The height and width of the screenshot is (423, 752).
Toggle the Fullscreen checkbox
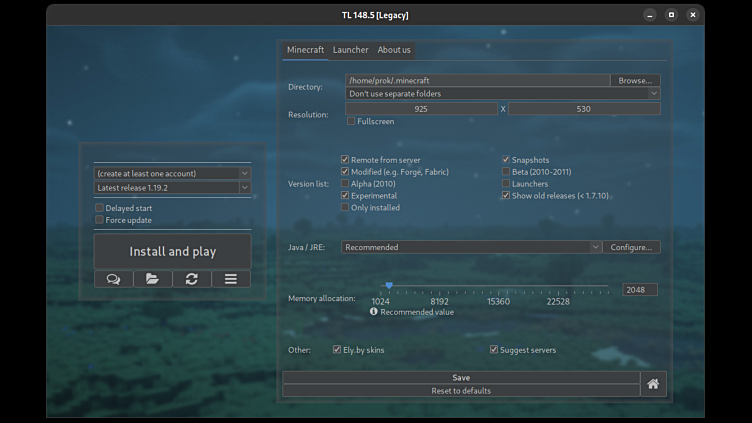351,121
